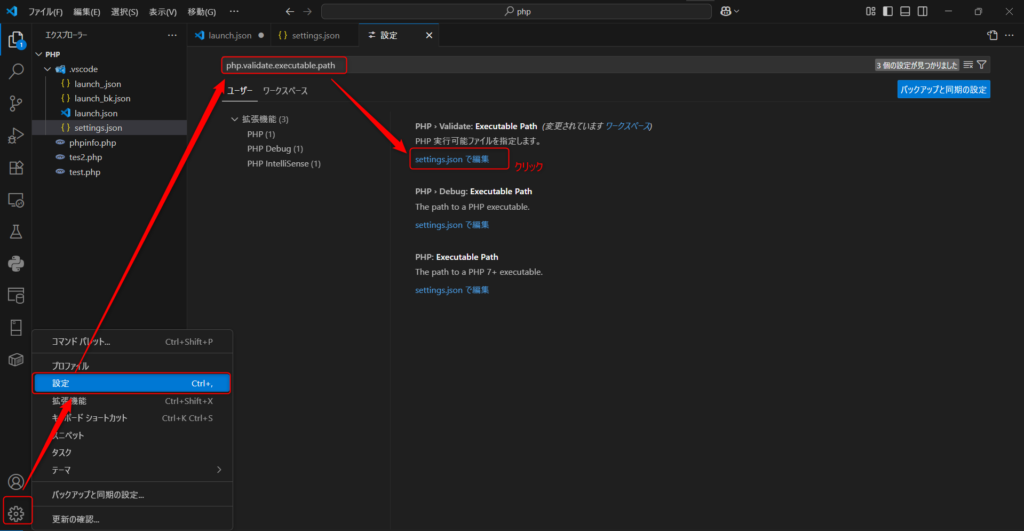Open Customize Layout icon
Image resolution: width=1024 pixels, height=531 pixels.
(871, 11)
